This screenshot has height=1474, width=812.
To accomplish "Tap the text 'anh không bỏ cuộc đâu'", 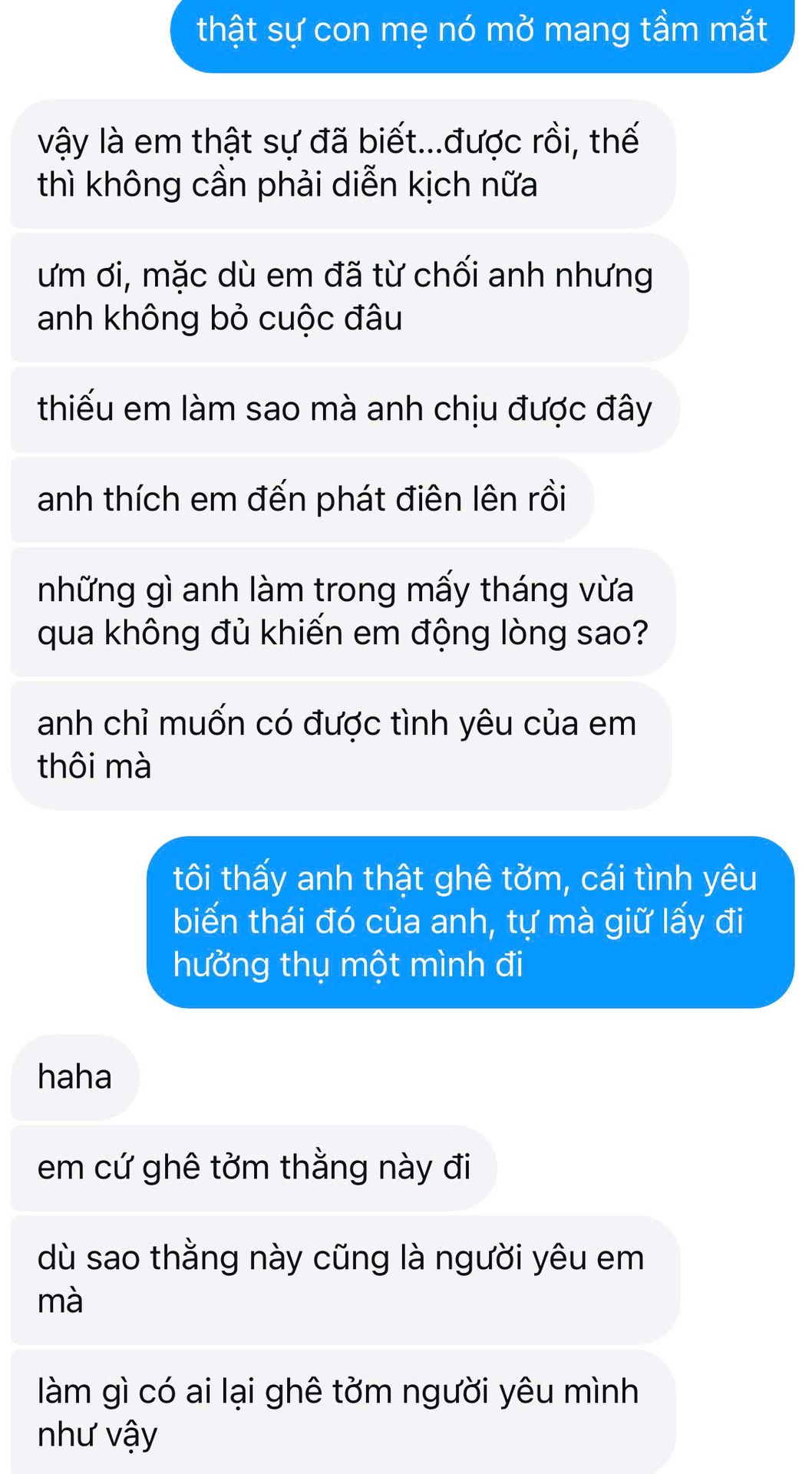I will [x=220, y=319].
